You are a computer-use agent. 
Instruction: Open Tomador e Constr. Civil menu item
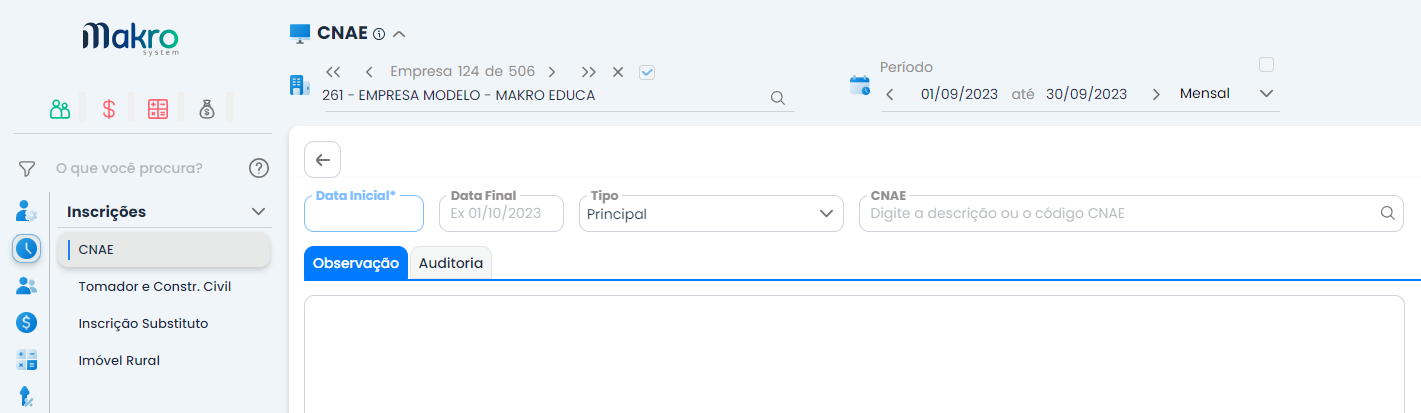click(x=155, y=287)
